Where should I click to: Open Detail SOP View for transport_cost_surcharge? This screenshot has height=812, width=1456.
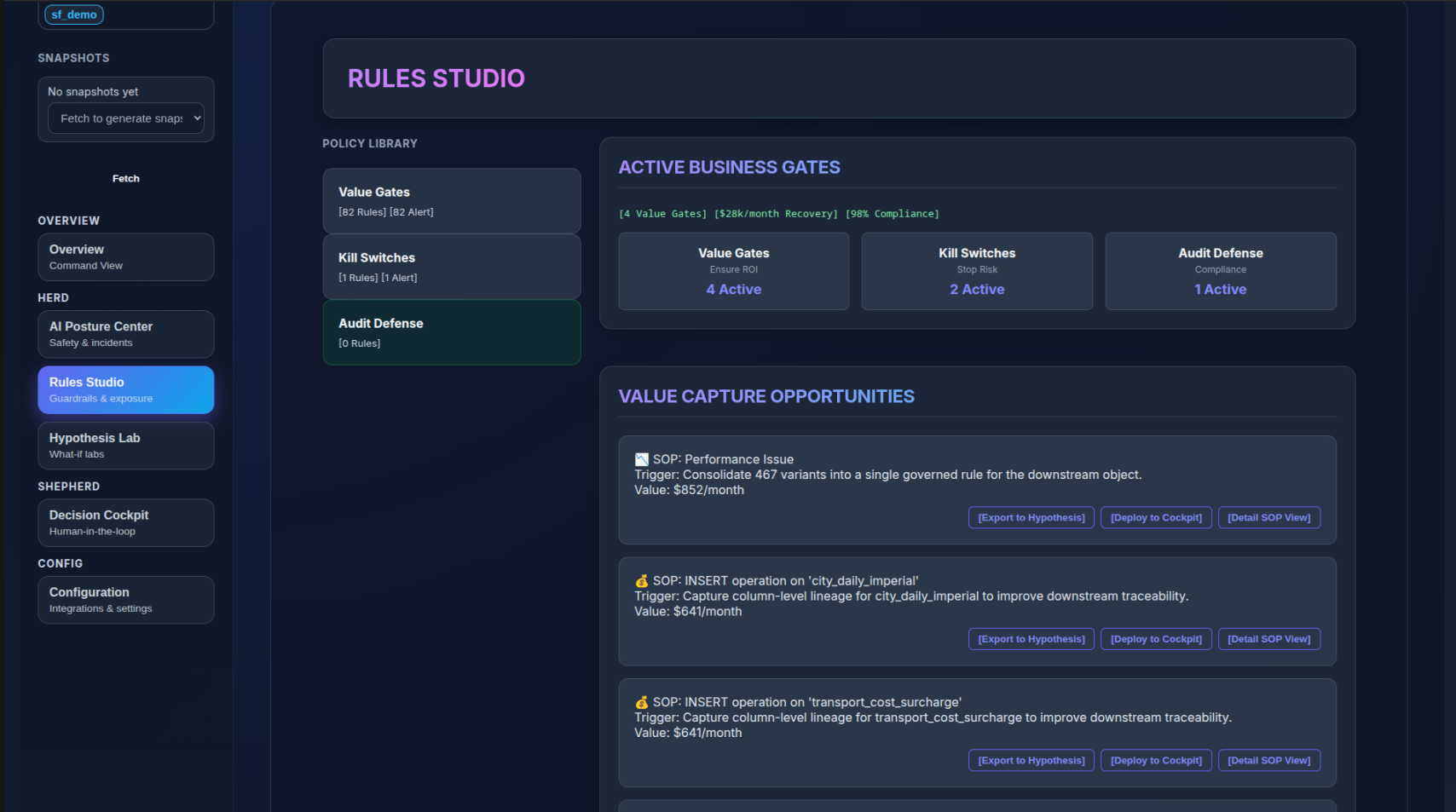pyautogui.click(x=1268, y=760)
